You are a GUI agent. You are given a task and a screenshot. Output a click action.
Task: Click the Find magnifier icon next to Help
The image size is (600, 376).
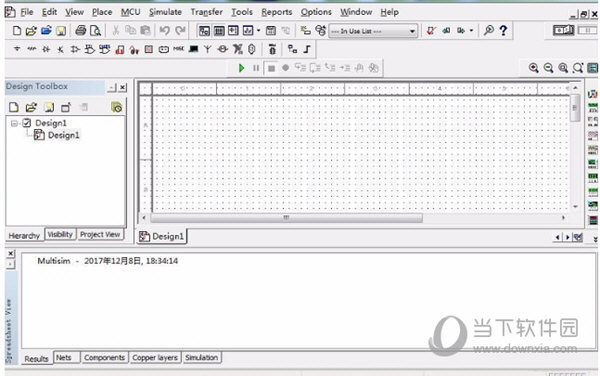click(488, 30)
